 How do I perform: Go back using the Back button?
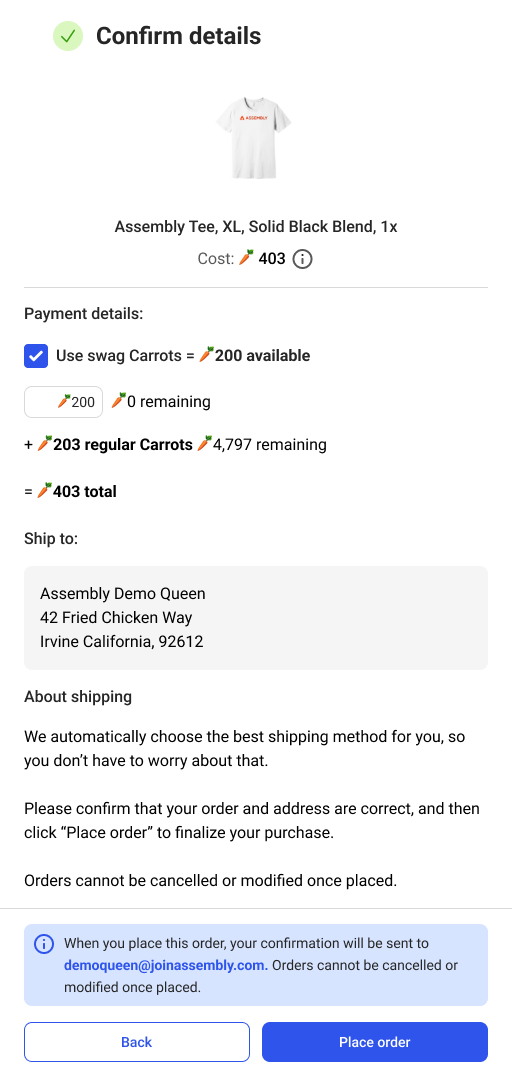point(137,1042)
